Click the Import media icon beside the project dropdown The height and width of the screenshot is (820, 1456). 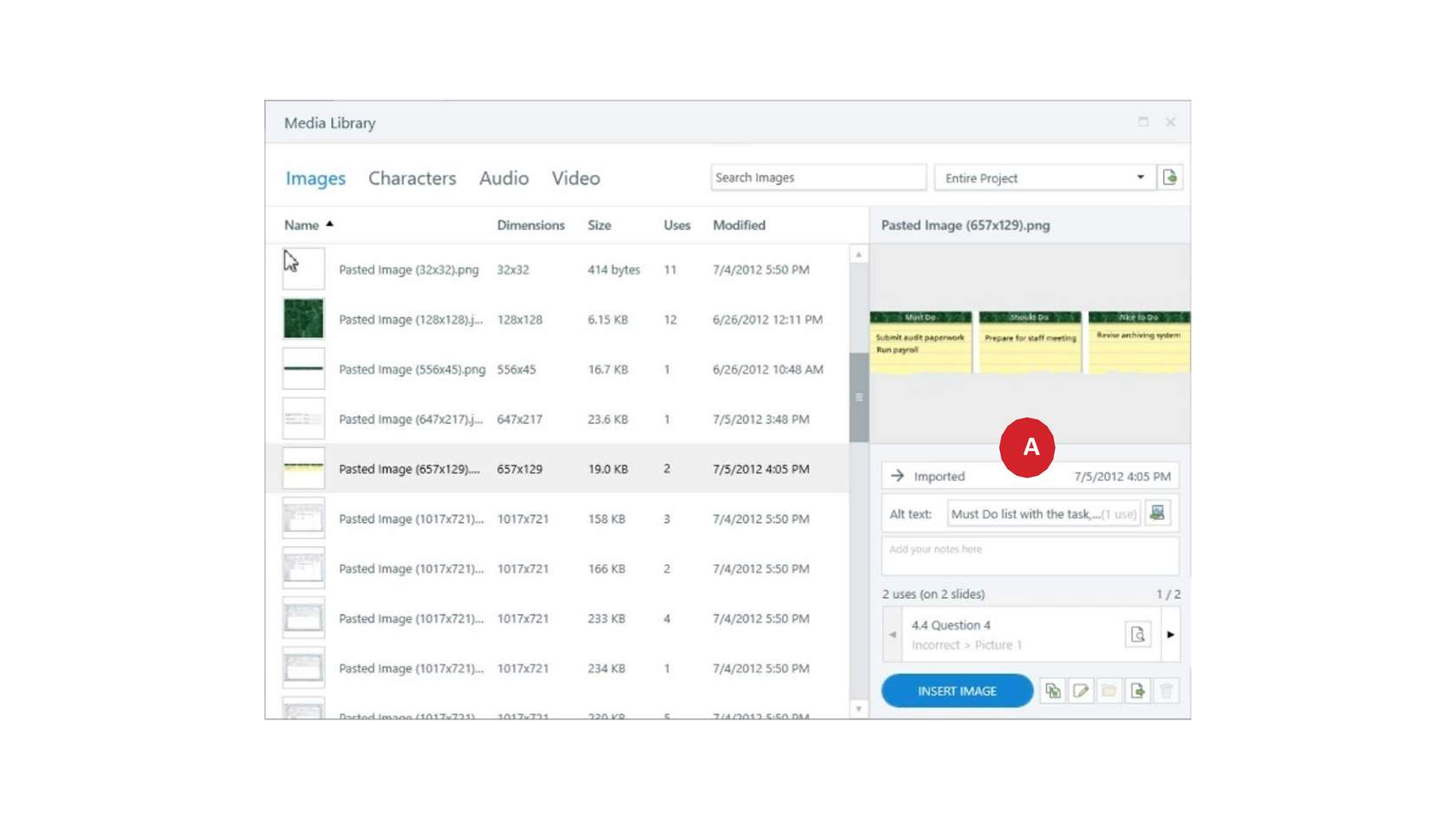pyautogui.click(x=1170, y=178)
